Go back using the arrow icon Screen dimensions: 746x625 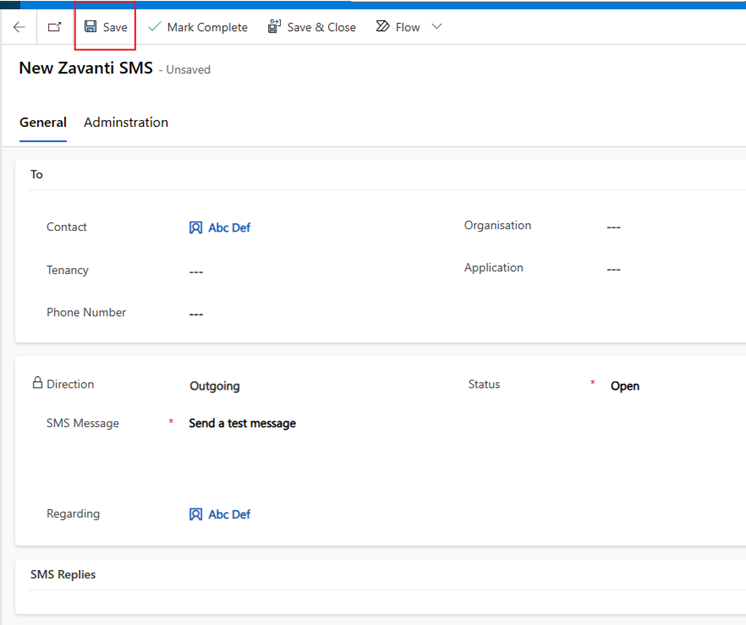(19, 27)
